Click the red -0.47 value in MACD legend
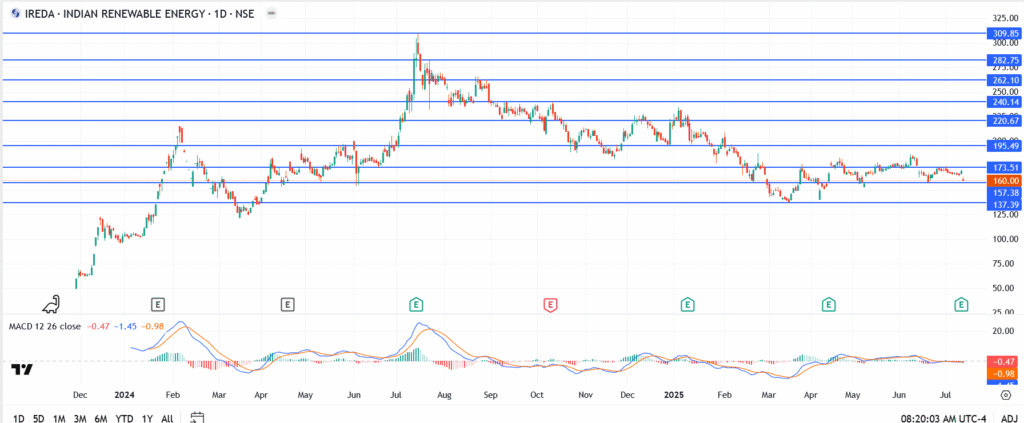1024x423 pixels. pyautogui.click(x=97, y=326)
